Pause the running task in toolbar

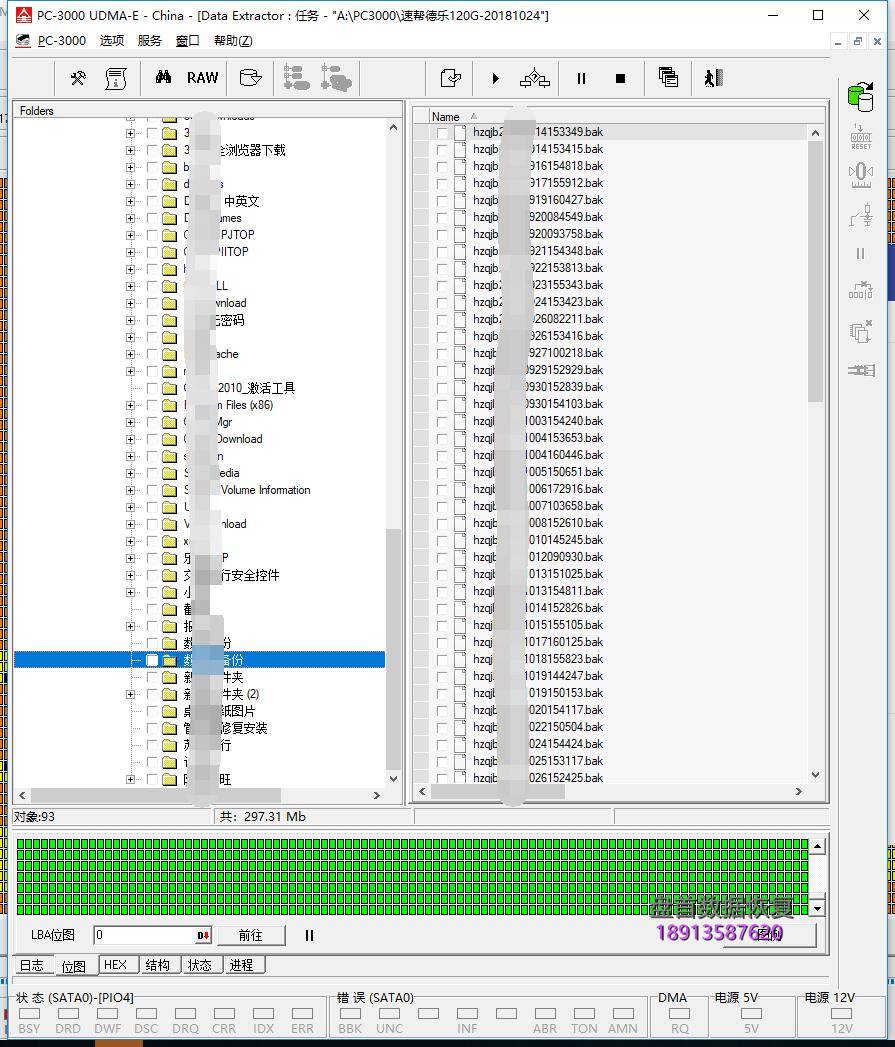click(x=581, y=78)
